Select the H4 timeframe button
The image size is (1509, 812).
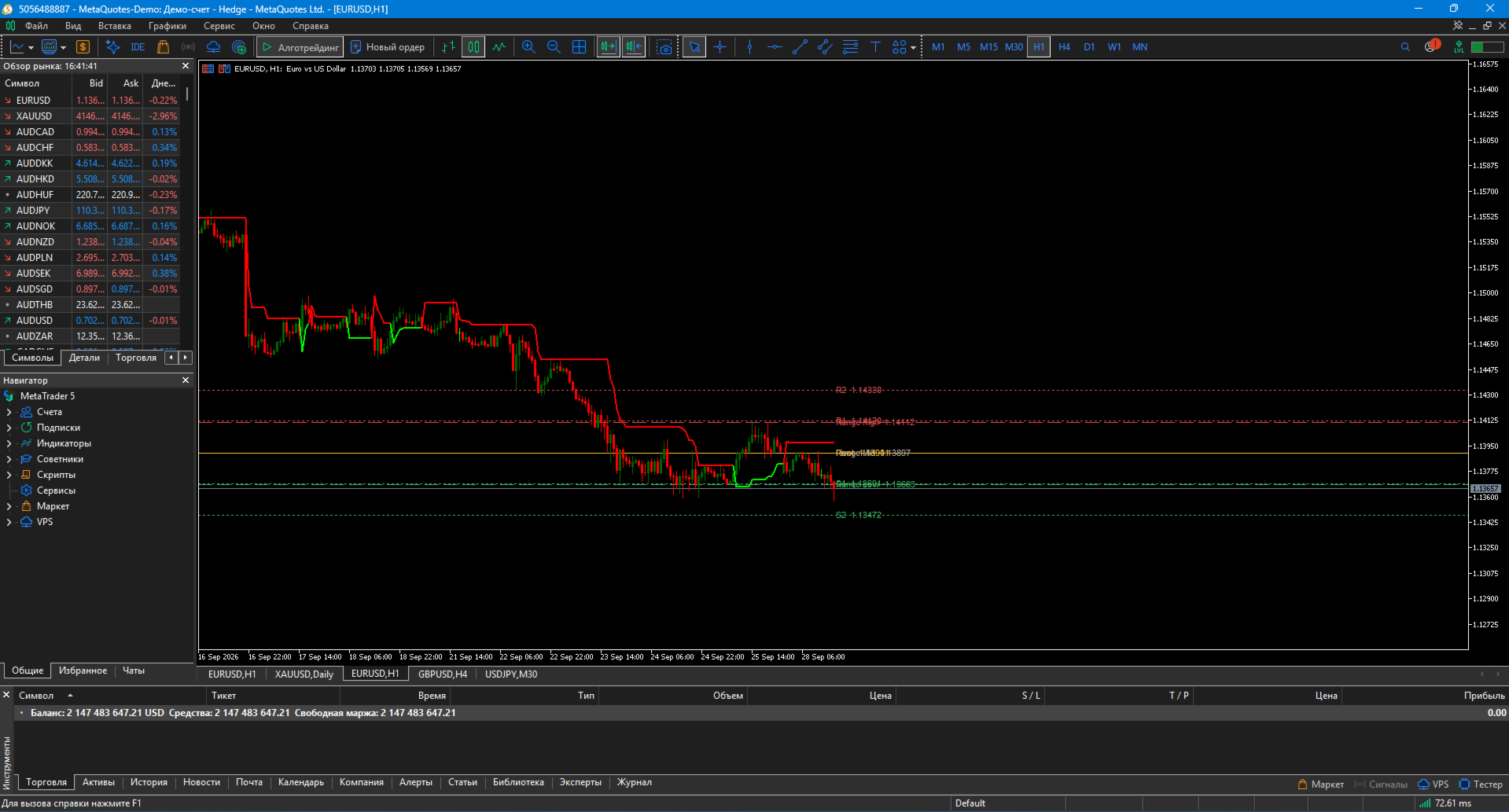[1064, 47]
